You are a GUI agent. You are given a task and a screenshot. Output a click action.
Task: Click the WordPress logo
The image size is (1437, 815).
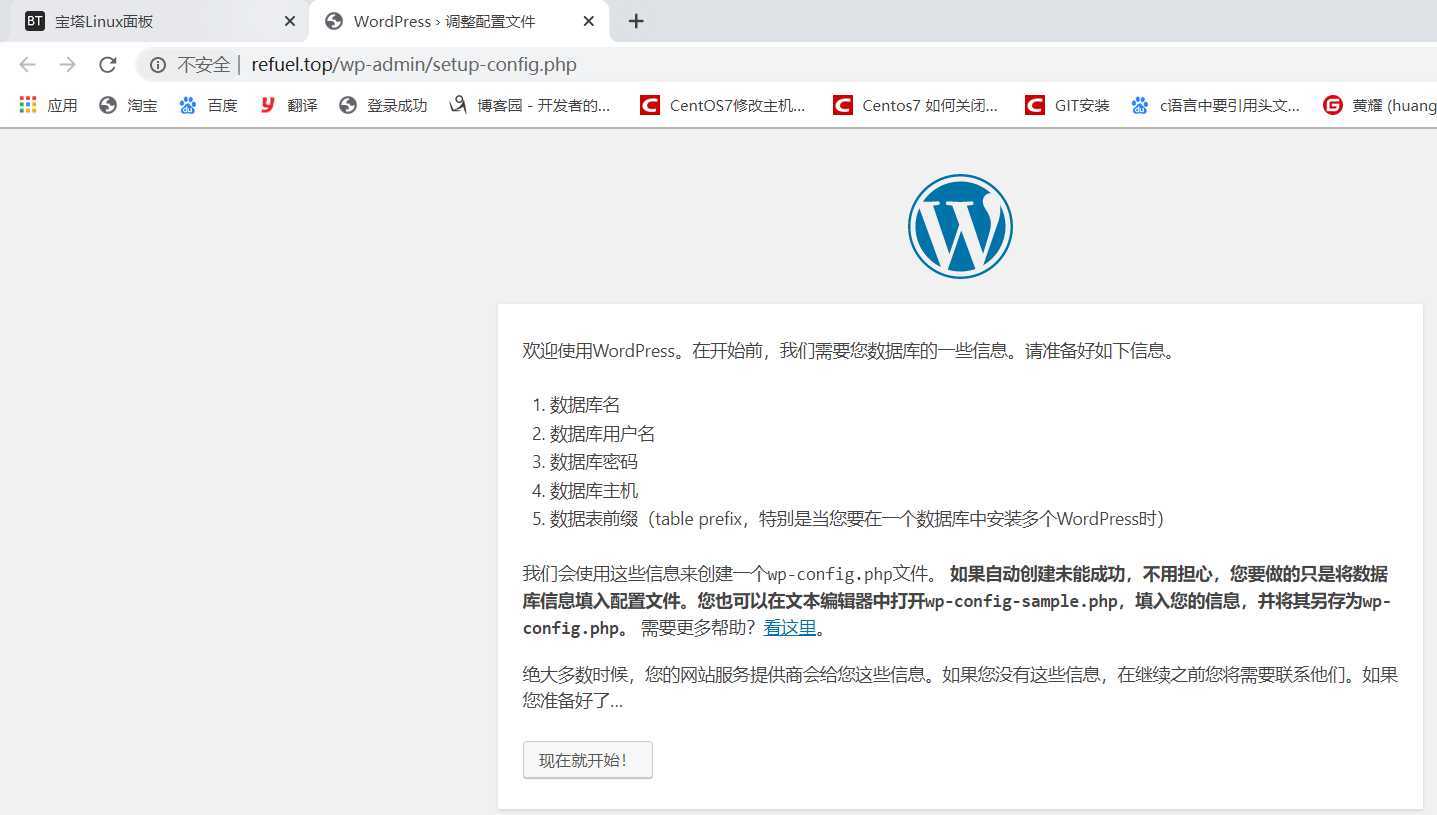pyautogui.click(x=960, y=226)
